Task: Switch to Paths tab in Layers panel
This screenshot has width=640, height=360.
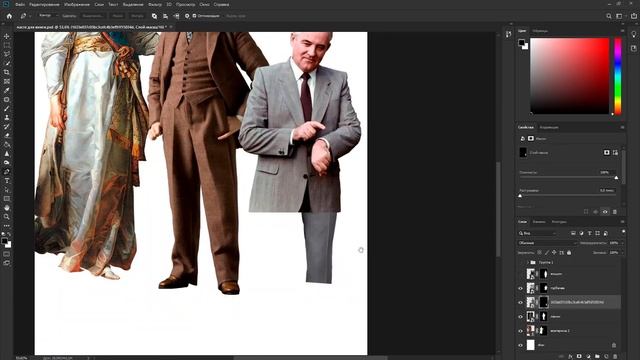Action: coord(559,222)
